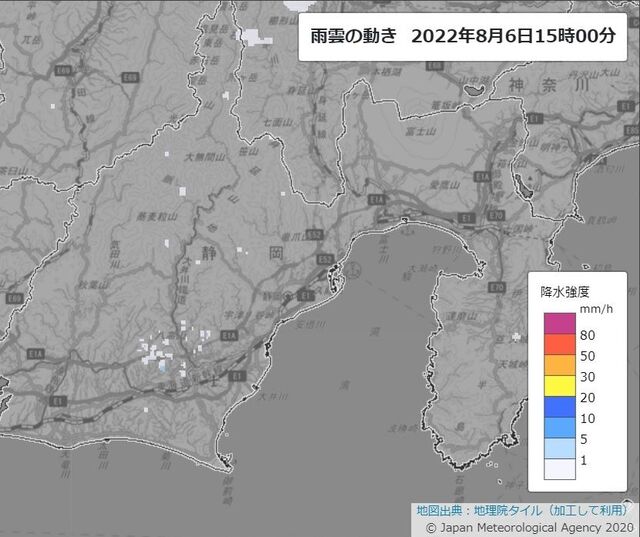Click the yellow 20-30 mm/h legend swatch
Viewport: 640px width, 537px height.
tap(560, 386)
